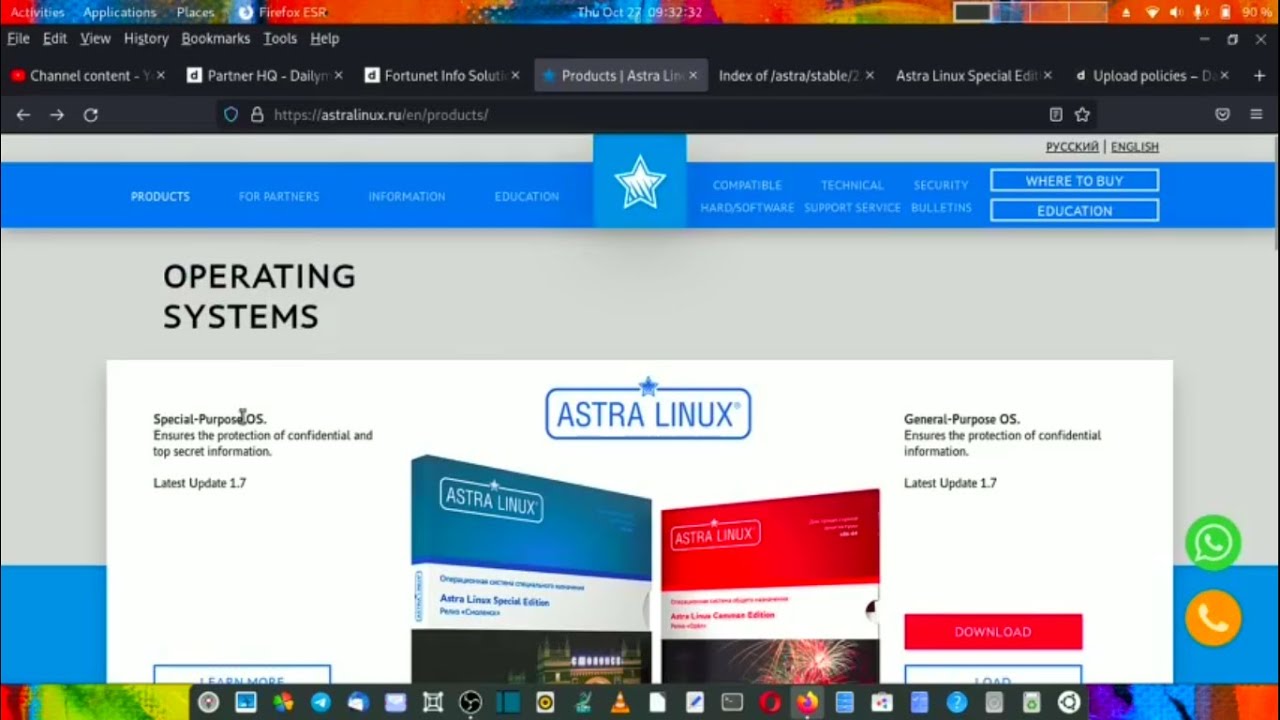Screen dimensions: 1280x720
Task: Click the EDUCATION outlined button
Action: 1074,211
